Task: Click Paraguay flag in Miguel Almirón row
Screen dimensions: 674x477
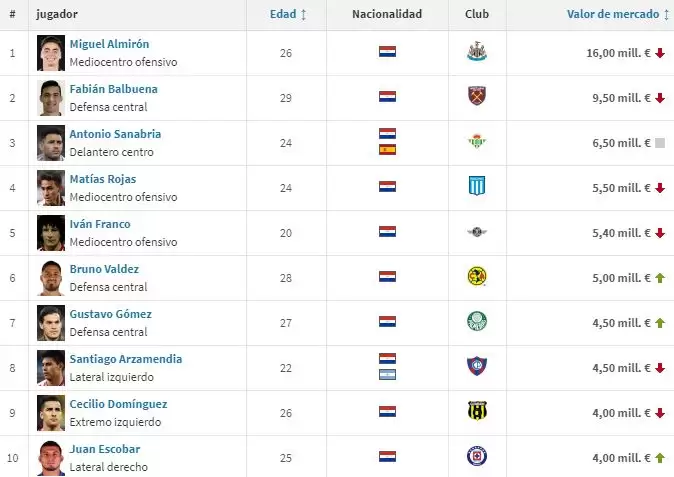Action: [387, 52]
